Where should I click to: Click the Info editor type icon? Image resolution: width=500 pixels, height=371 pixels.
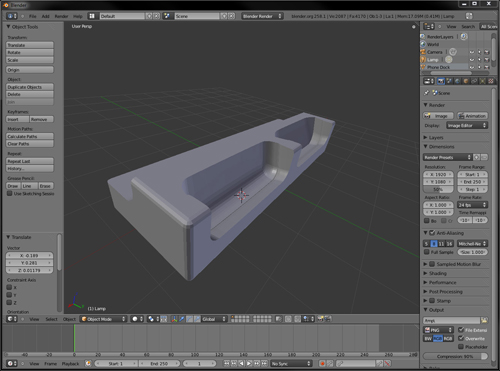[x=12, y=16]
